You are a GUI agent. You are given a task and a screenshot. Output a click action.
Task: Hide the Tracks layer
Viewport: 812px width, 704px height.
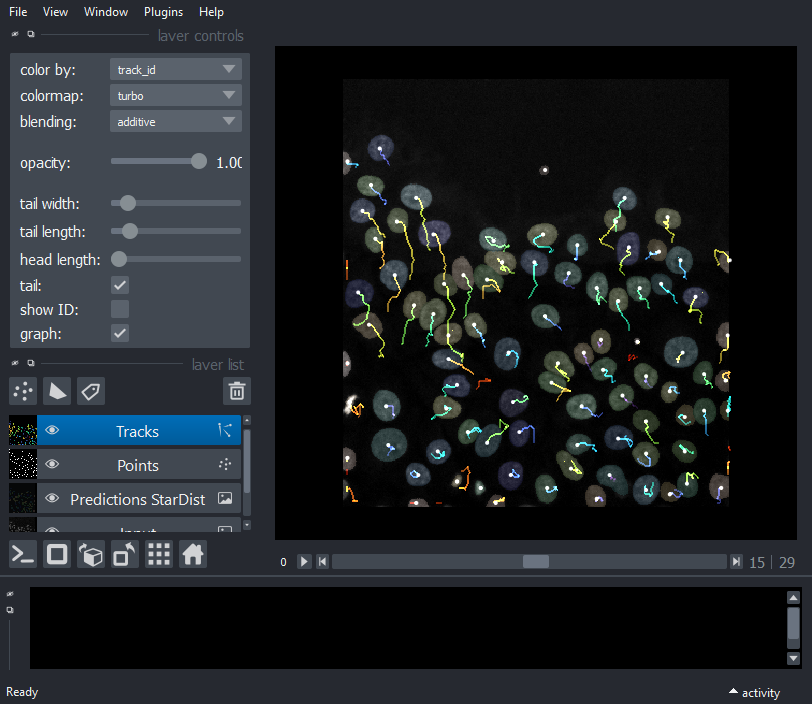(x=52, y=430)
